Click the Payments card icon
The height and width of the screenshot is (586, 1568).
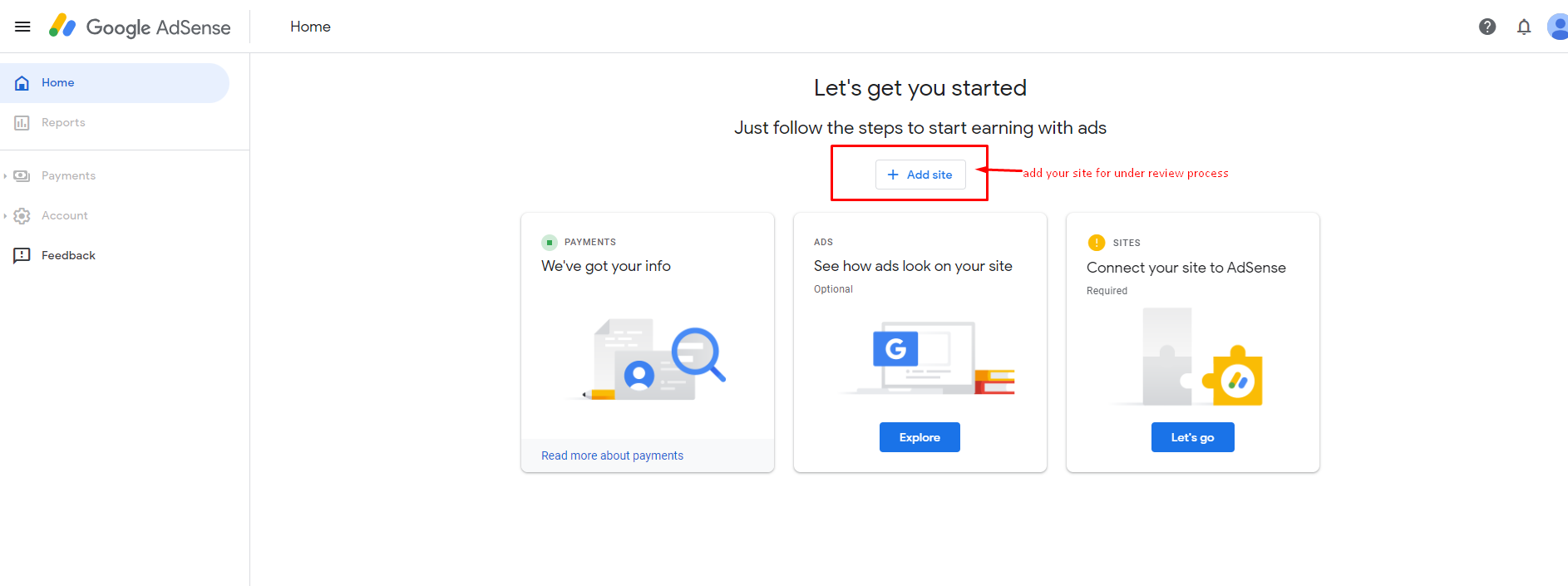[x=22, y=175]
